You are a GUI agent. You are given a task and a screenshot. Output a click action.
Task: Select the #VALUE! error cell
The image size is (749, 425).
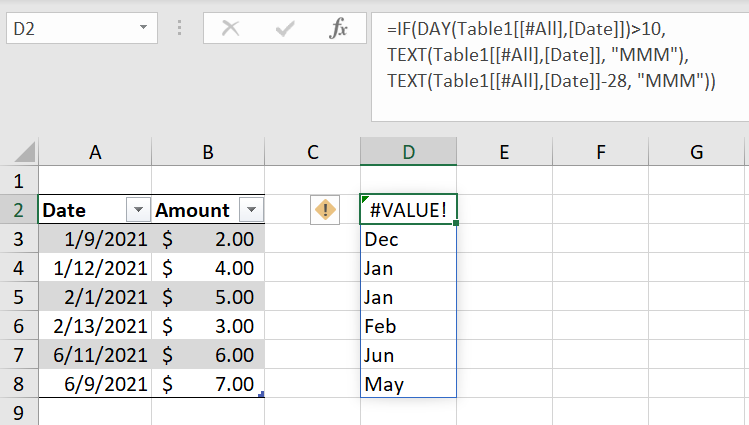[408, 210]
